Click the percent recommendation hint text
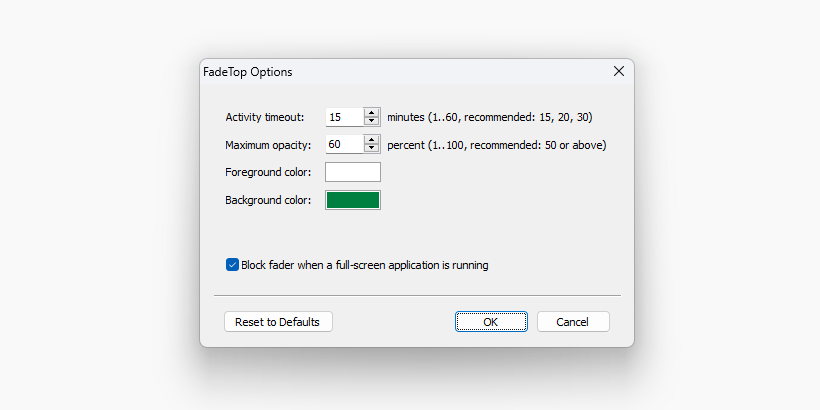820x410 pixels. point(496,145)
